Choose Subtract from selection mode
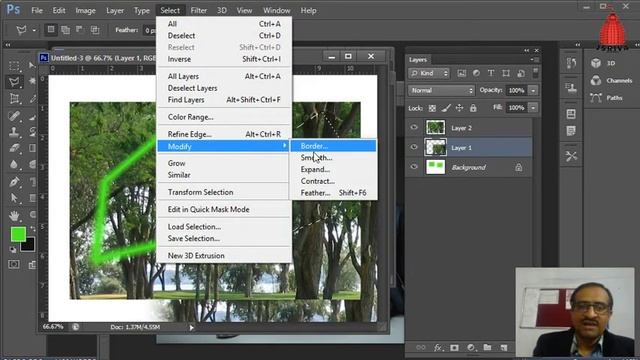The image size is (640, 360). [x=80, y=29]
